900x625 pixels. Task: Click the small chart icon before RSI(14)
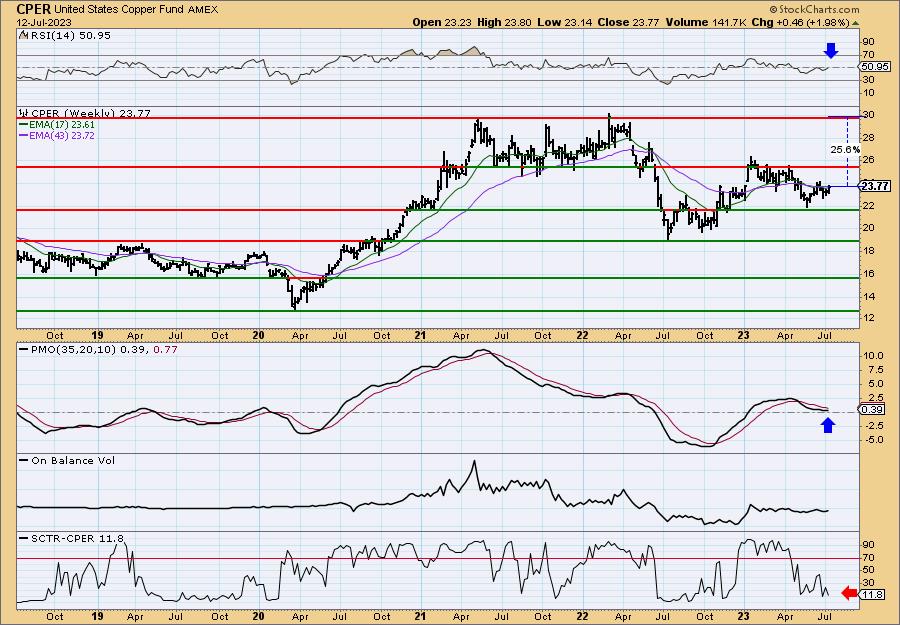tap(23, 35)
